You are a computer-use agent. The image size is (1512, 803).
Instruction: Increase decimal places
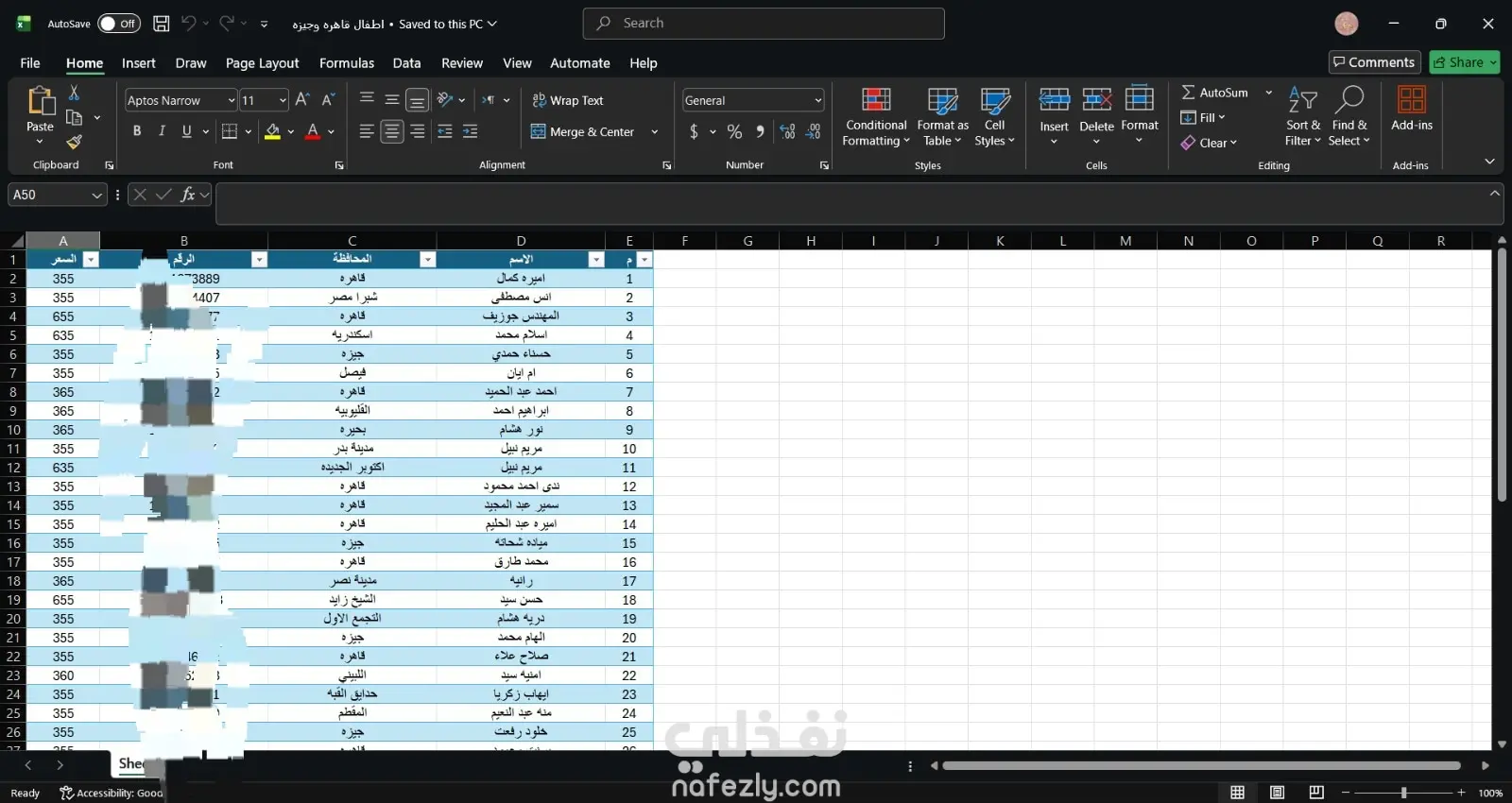click(x=787, y=131)
